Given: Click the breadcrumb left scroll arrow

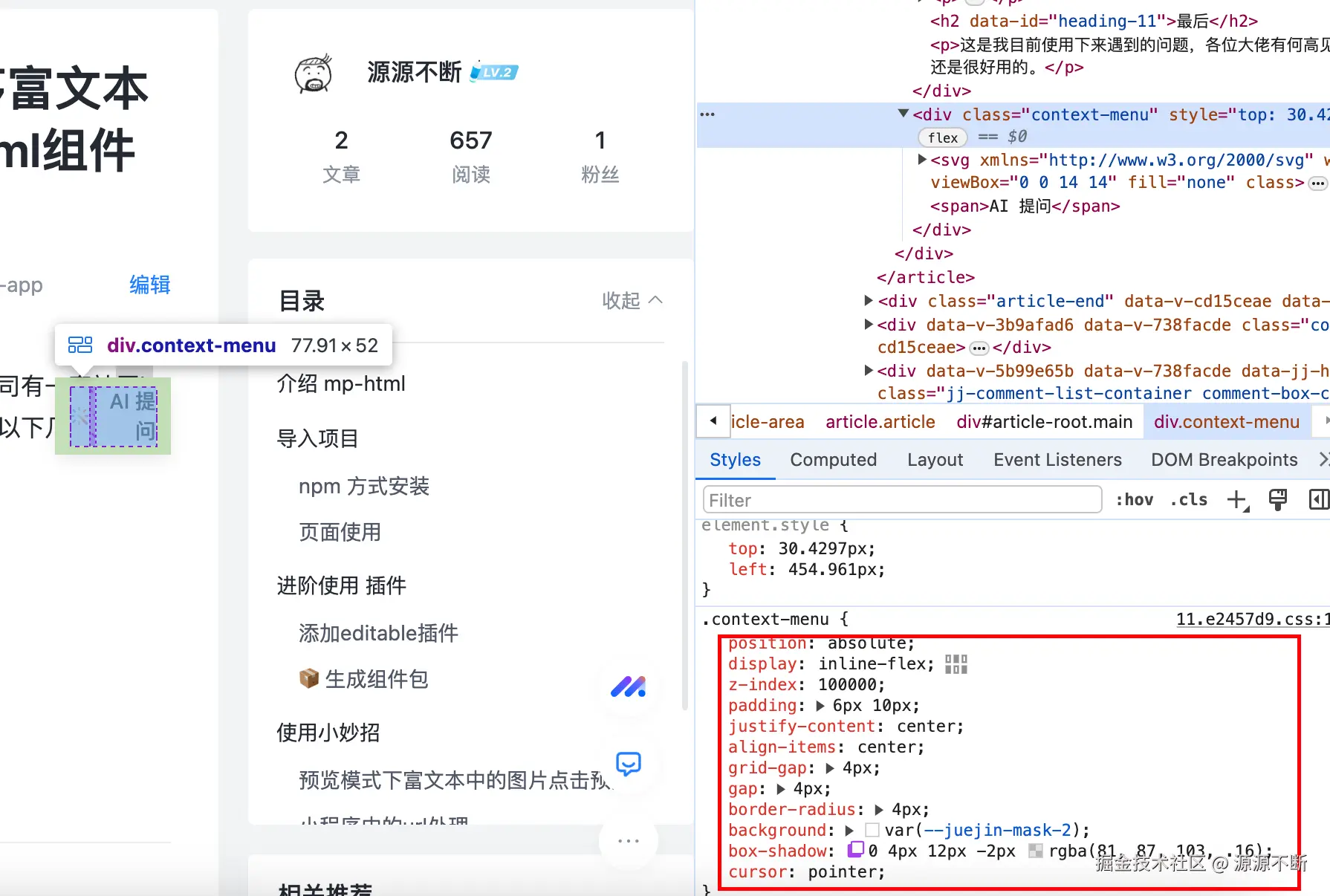Looking at the screenshot, I should tap(713, 421).
